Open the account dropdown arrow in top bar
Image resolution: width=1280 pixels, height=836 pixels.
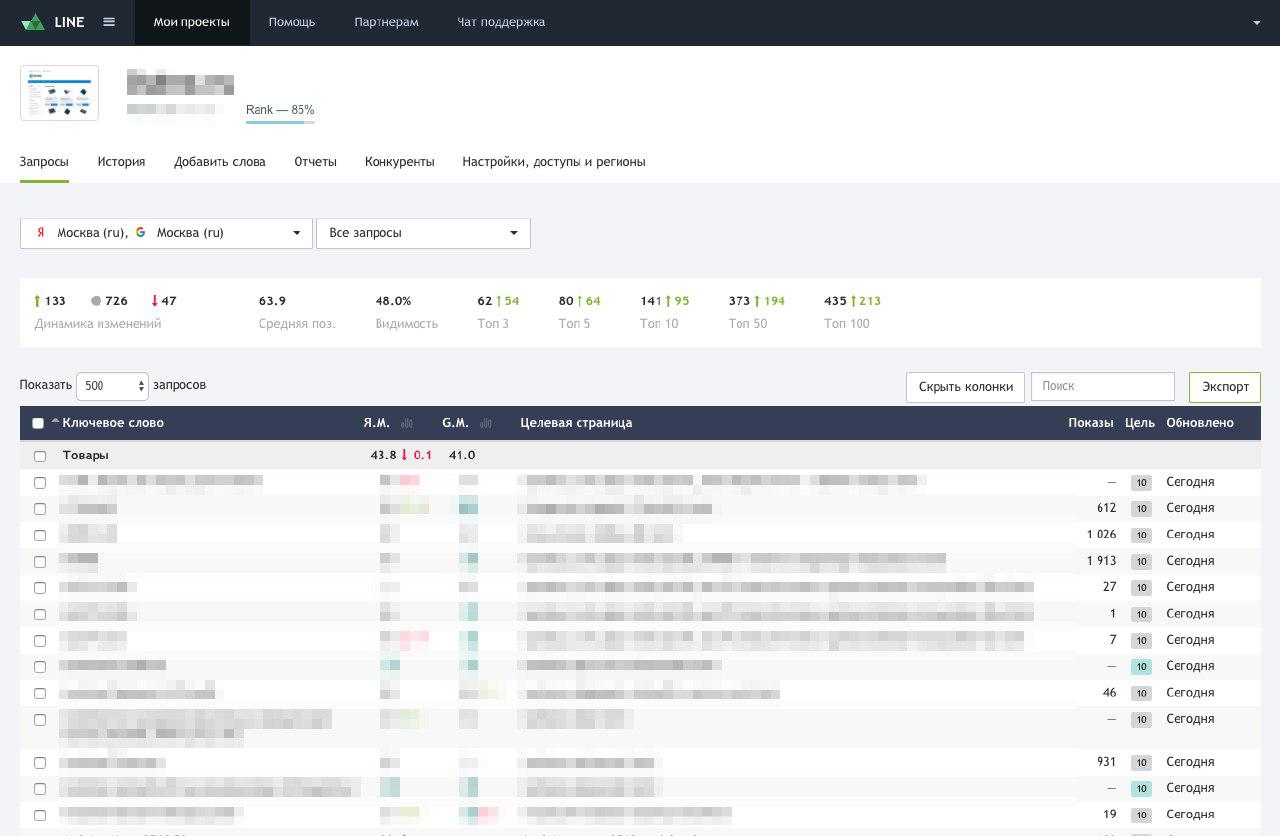pos(1257,23)
